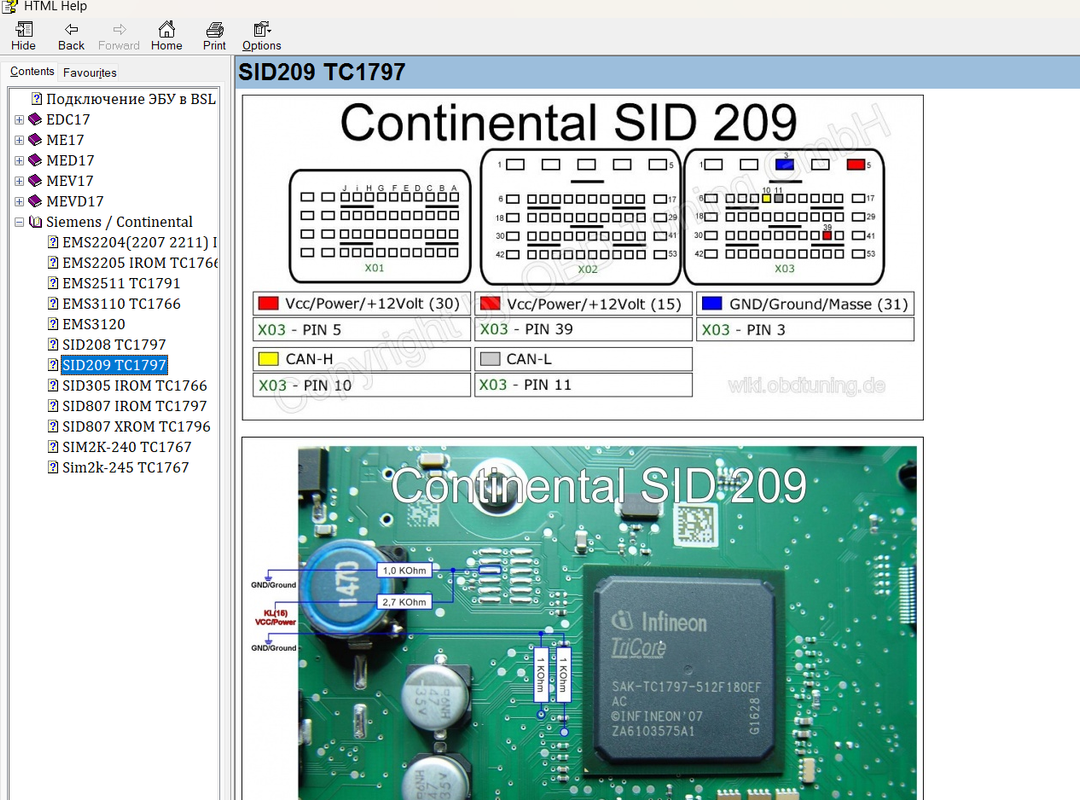The image size is (1080, 800).
Task: Click the Hide toolbar icon
Action: click(23, 36)
